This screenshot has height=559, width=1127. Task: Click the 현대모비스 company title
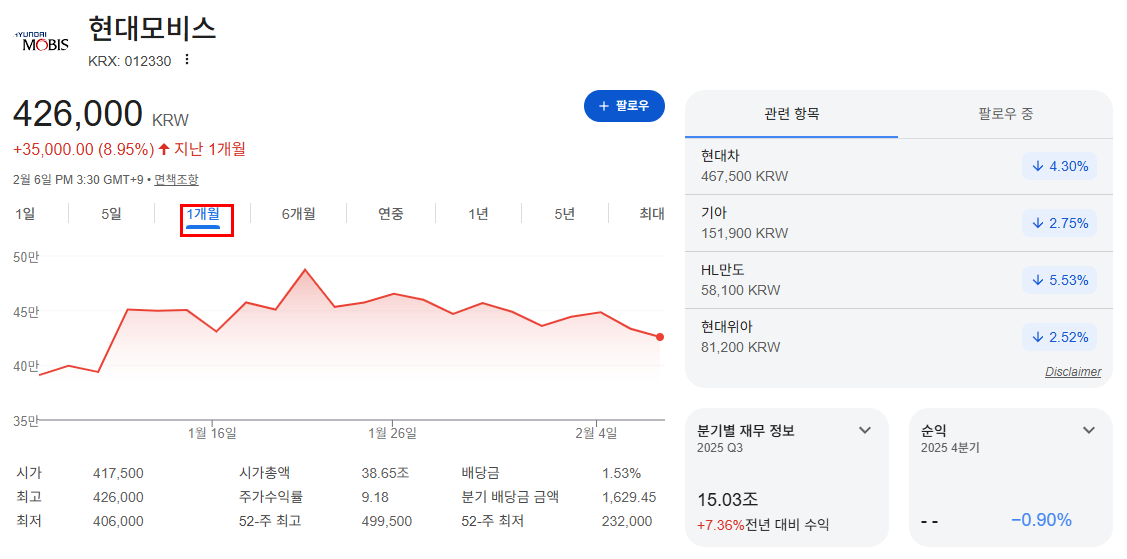(152, 28)
